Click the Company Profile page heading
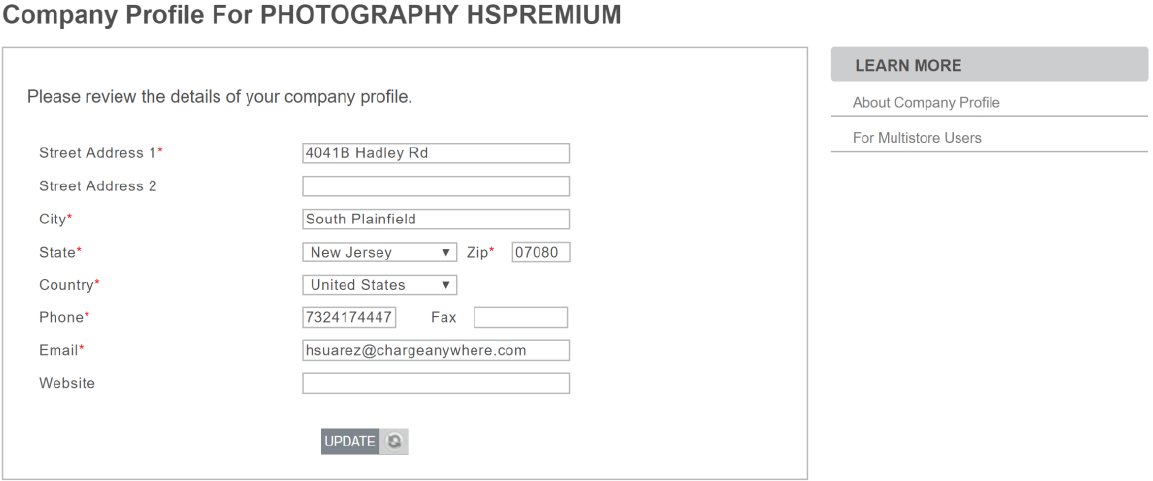 click(x=313, y=16)
